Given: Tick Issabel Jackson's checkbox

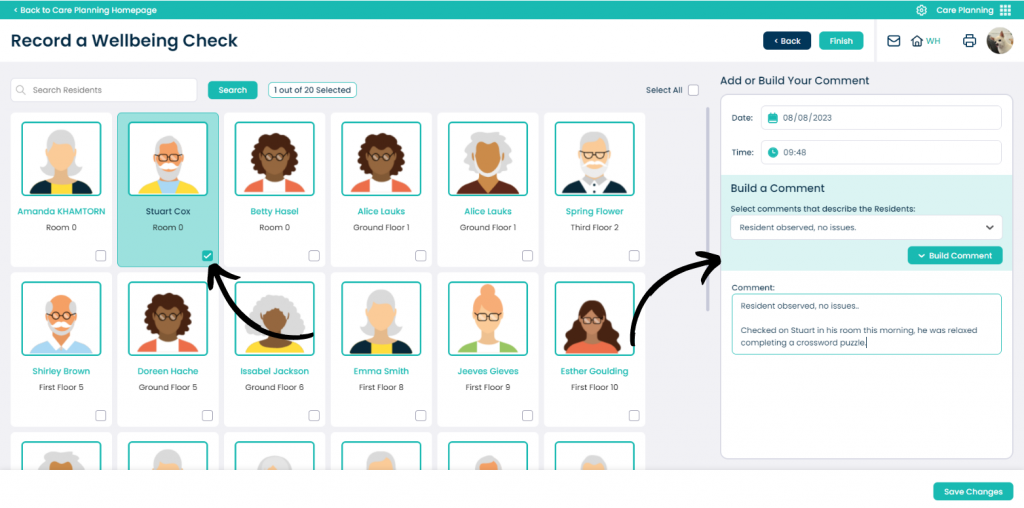Looking at the screenshot, I should coord(314,415).
